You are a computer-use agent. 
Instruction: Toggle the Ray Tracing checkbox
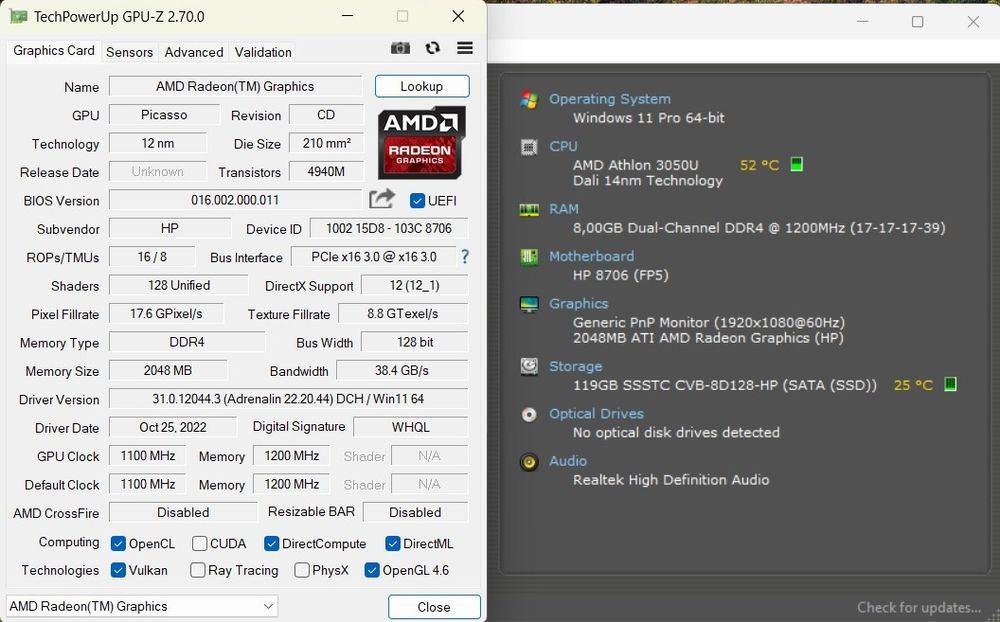click(x=198, y=570)
